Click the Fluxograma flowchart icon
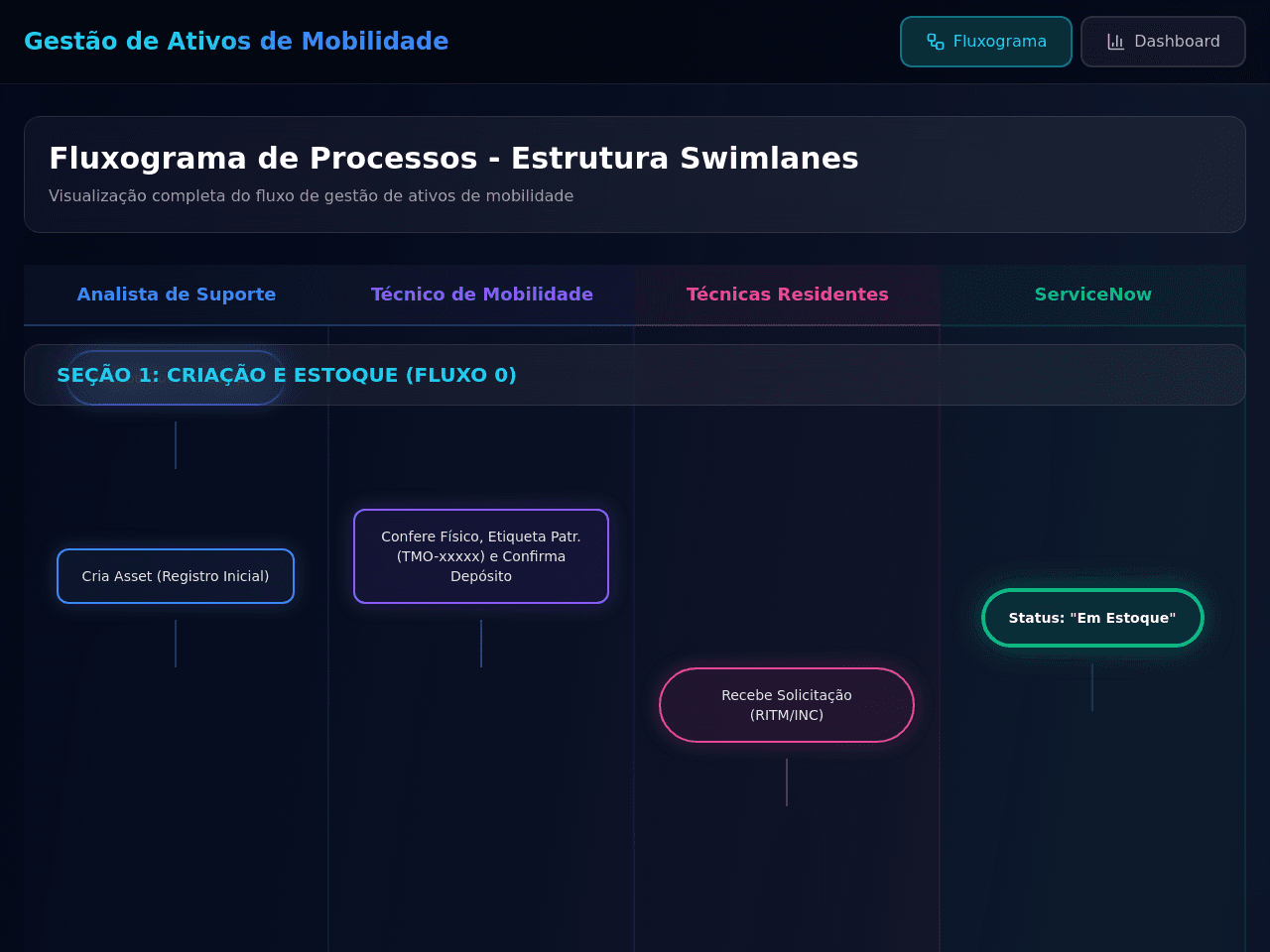This screenshot has width=1270, height=952. [x=936, y=42]
